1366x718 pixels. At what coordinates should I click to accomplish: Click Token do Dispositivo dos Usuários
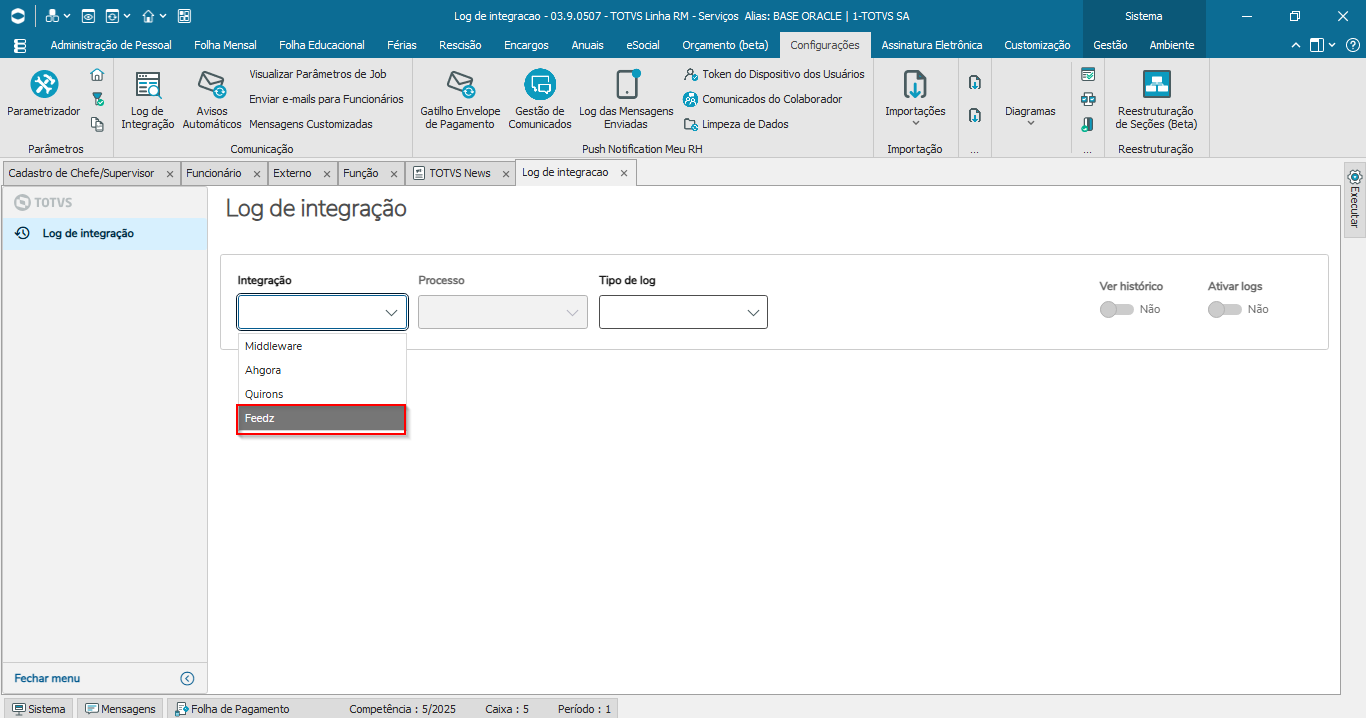774,74
